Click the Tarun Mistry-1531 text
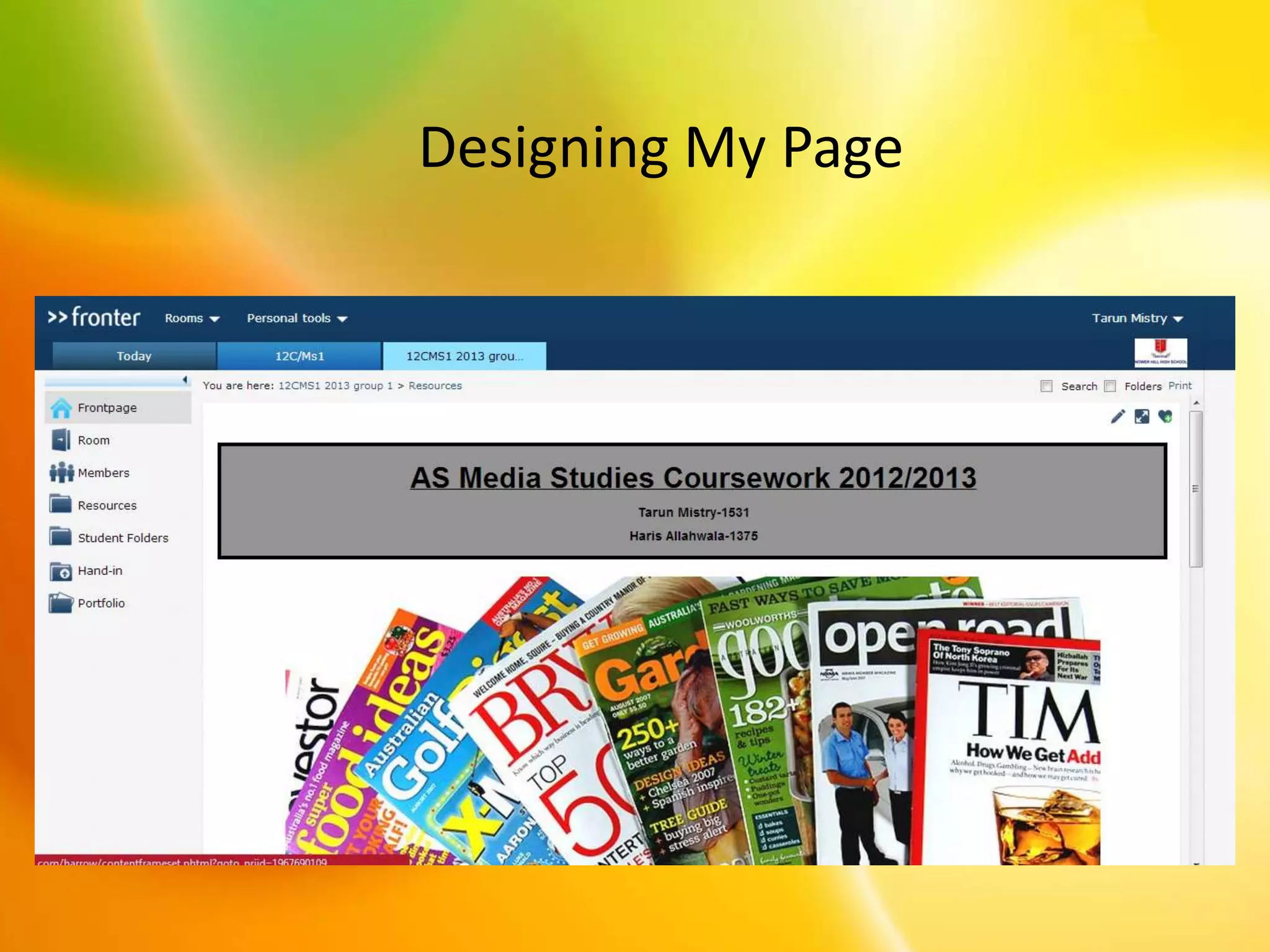This screenshot has width=1270, height=952. [694, 513]
